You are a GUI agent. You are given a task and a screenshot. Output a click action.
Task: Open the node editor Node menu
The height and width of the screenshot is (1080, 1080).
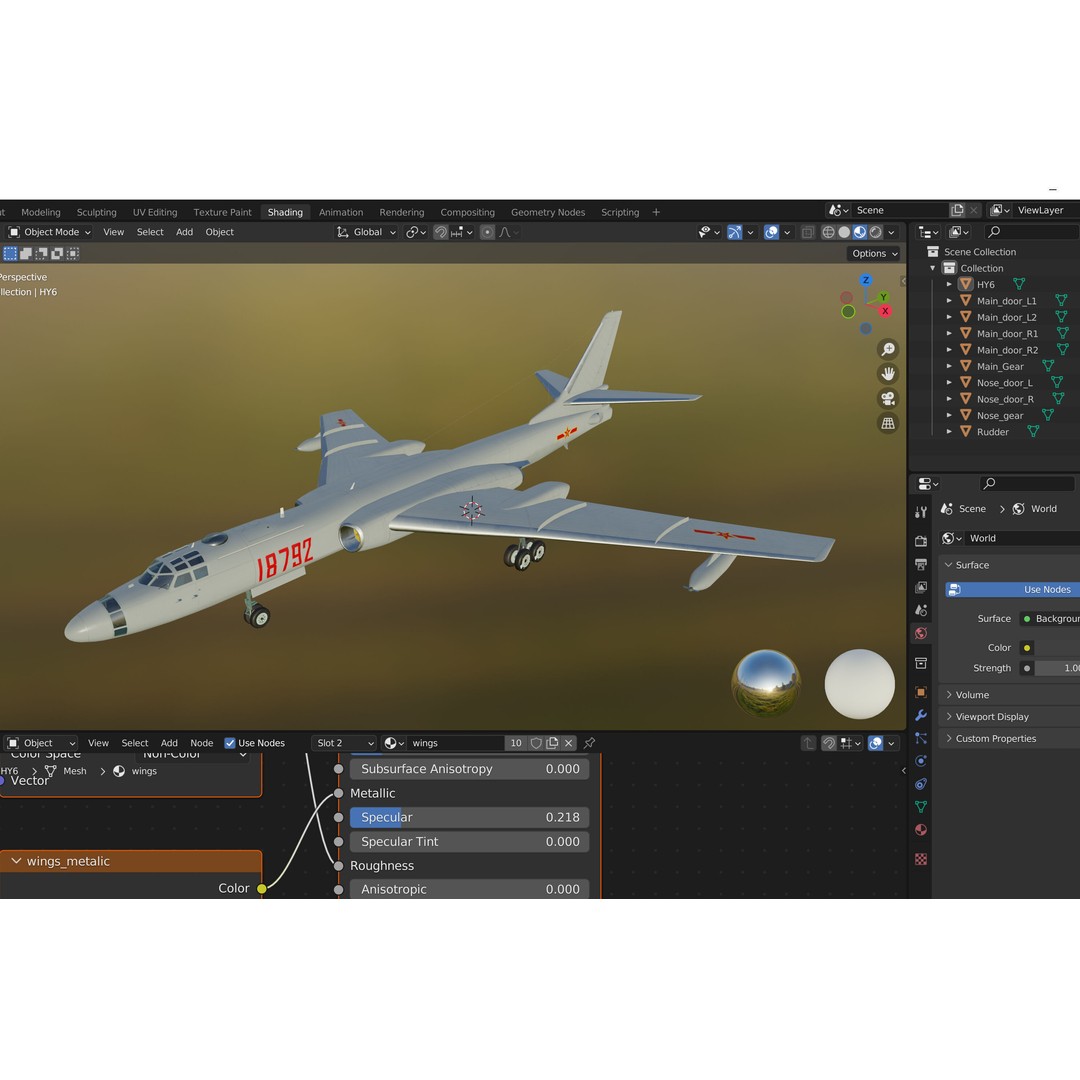[x=202, y=743]
